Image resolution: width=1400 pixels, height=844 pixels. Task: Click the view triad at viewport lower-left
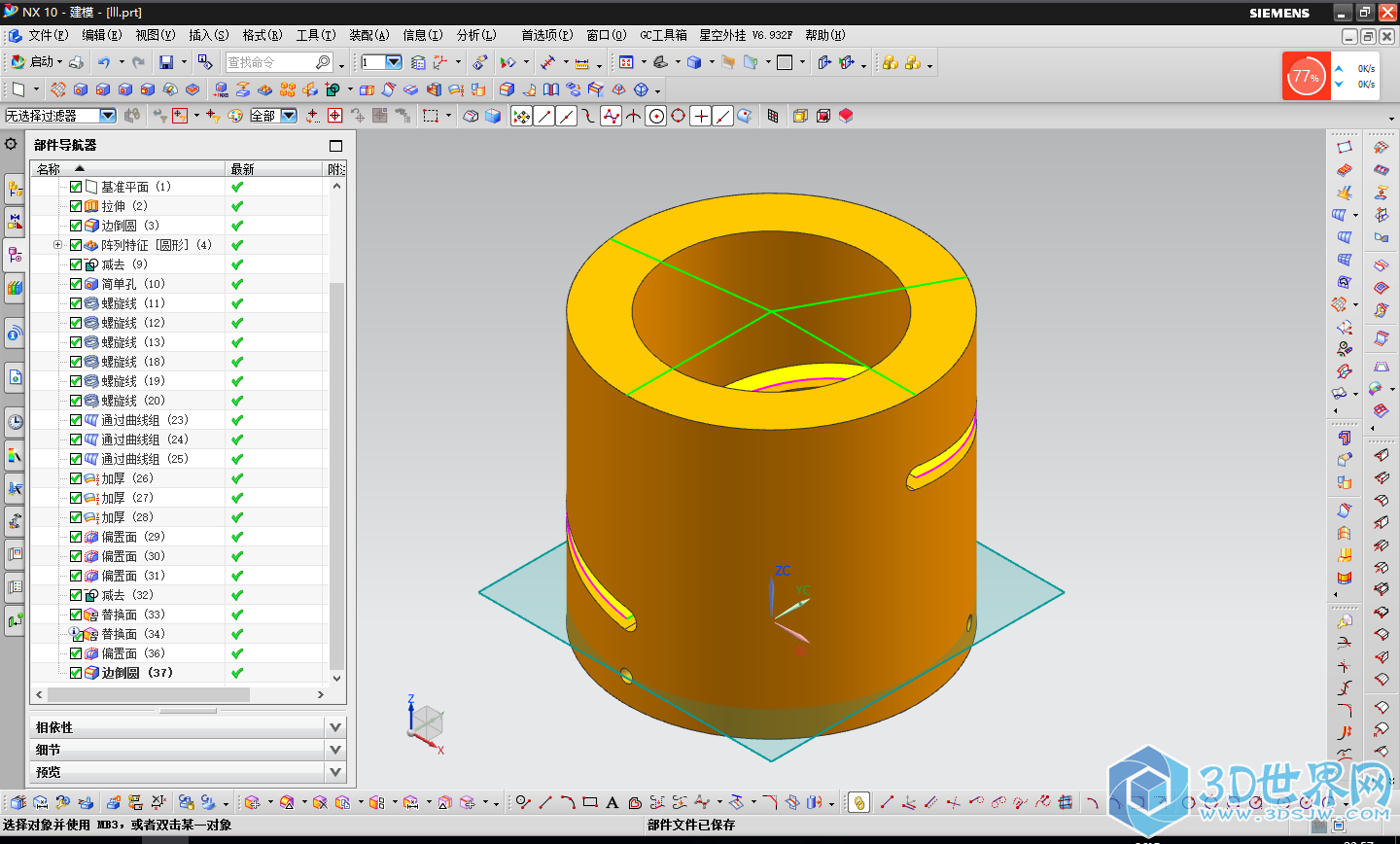point(425,724)
